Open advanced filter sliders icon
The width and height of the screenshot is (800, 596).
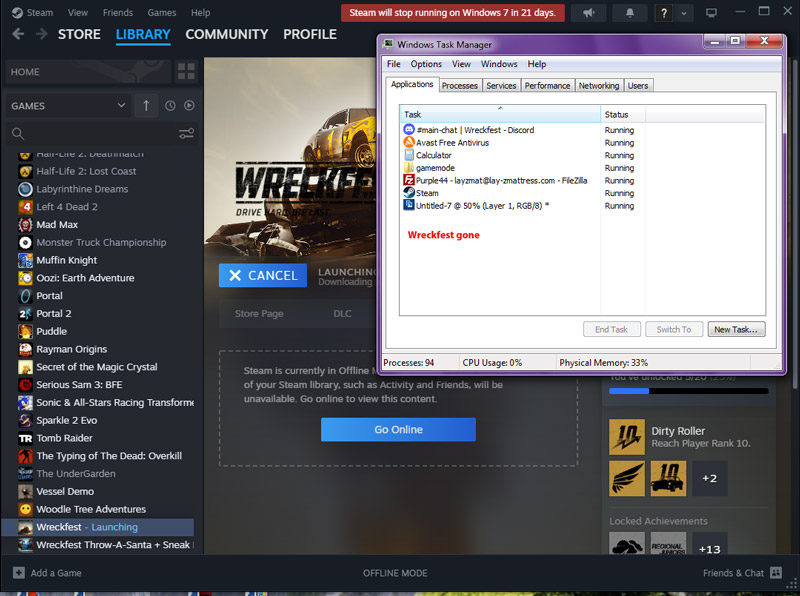(186, 134)
